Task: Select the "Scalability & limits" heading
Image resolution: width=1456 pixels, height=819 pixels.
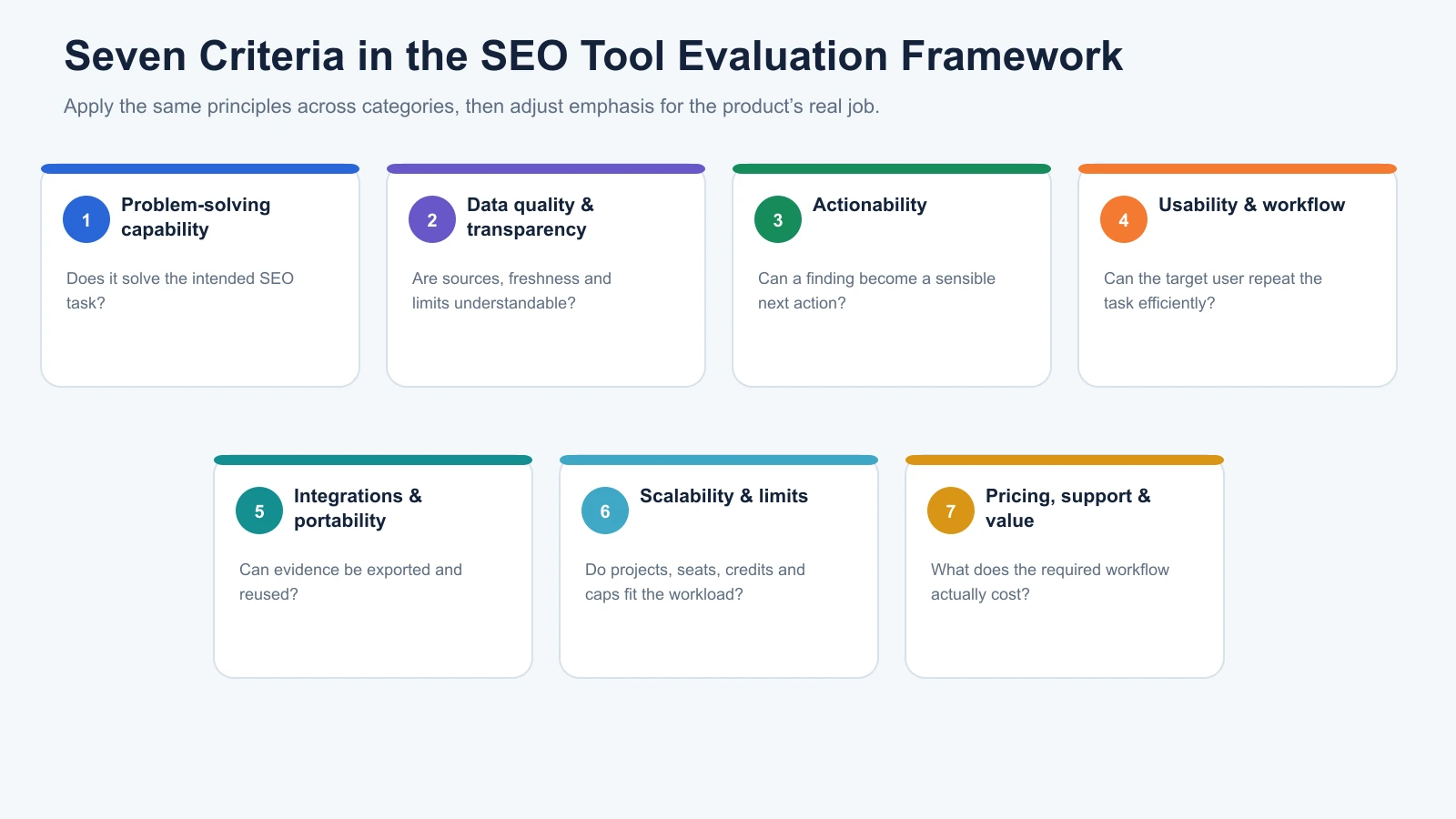Action: point(723,496)
